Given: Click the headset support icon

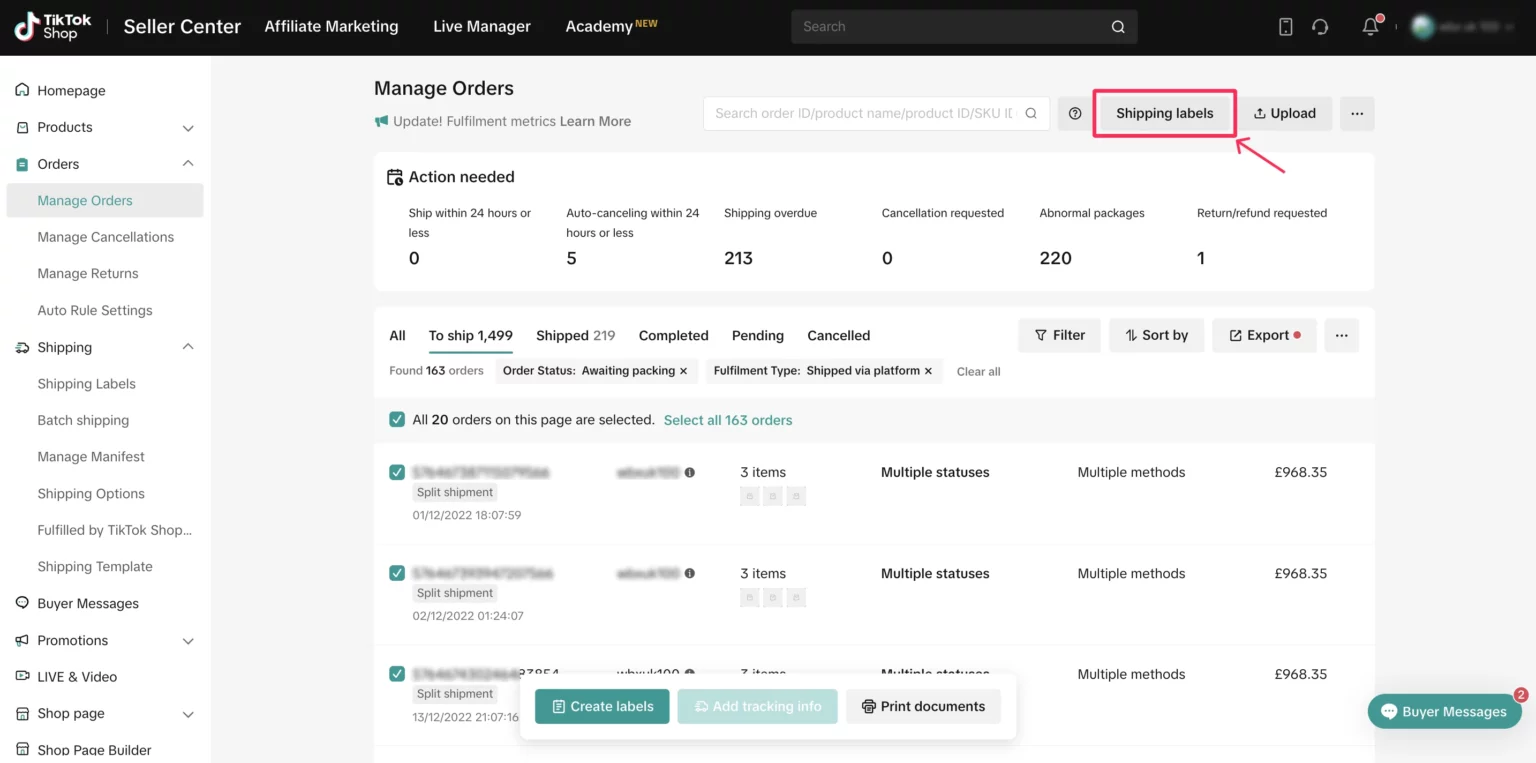Looking at the screenshot, I should [x=1320, y=27].
